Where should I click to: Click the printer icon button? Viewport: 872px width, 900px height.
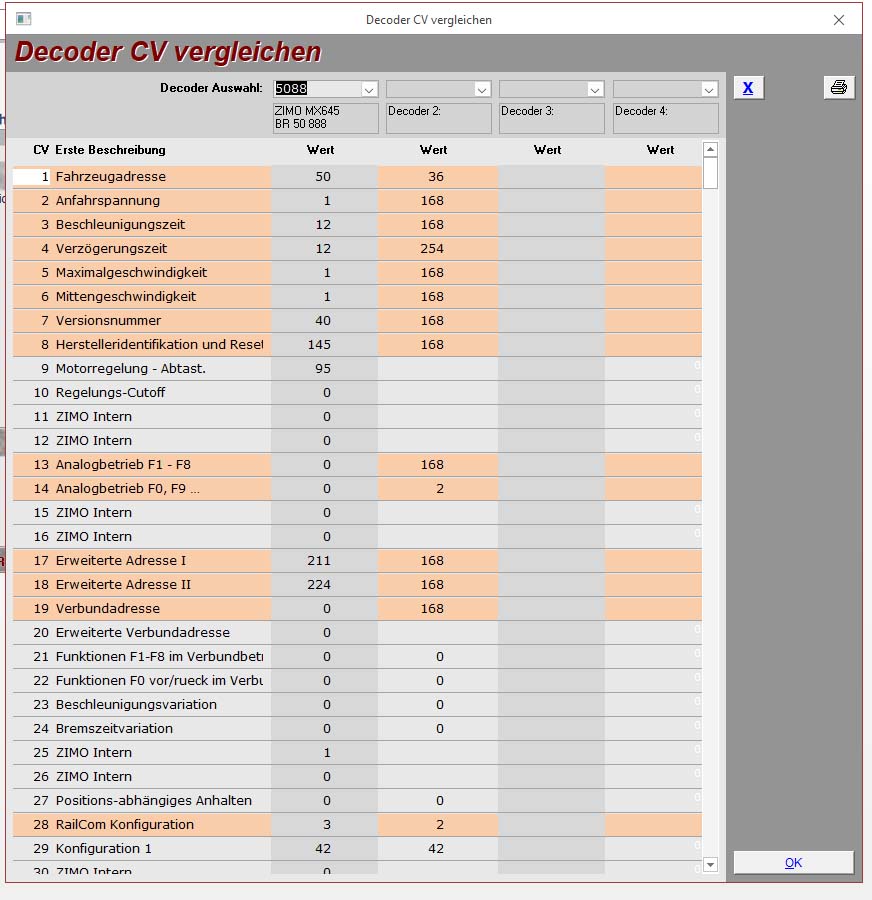839,87
